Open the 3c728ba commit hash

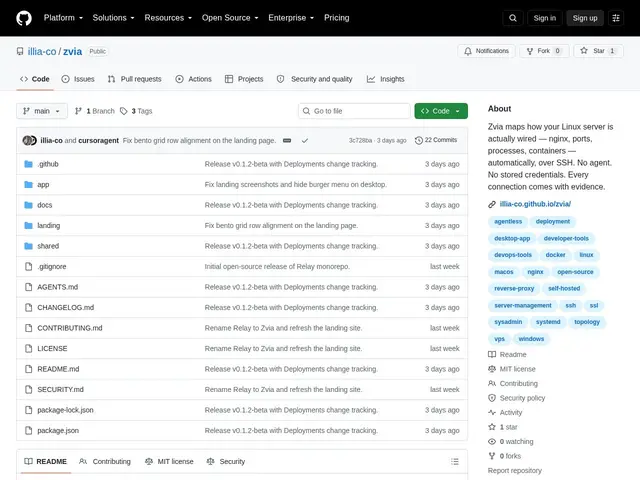(360, 140)
